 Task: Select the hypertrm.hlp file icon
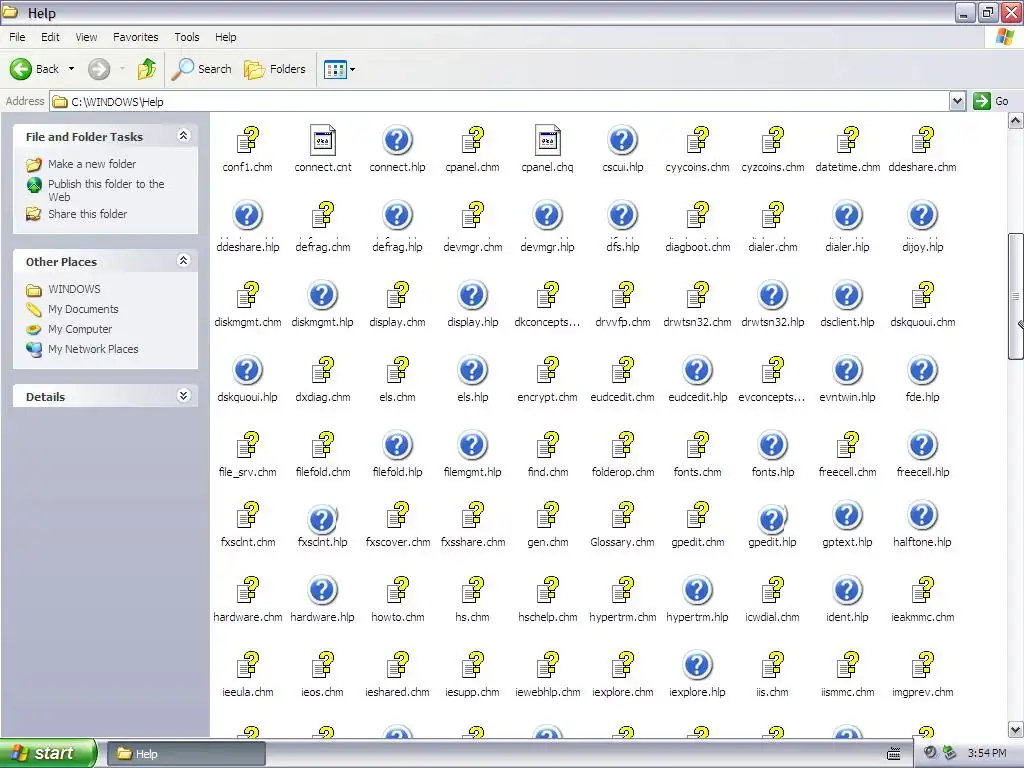[x=697, y=590]
